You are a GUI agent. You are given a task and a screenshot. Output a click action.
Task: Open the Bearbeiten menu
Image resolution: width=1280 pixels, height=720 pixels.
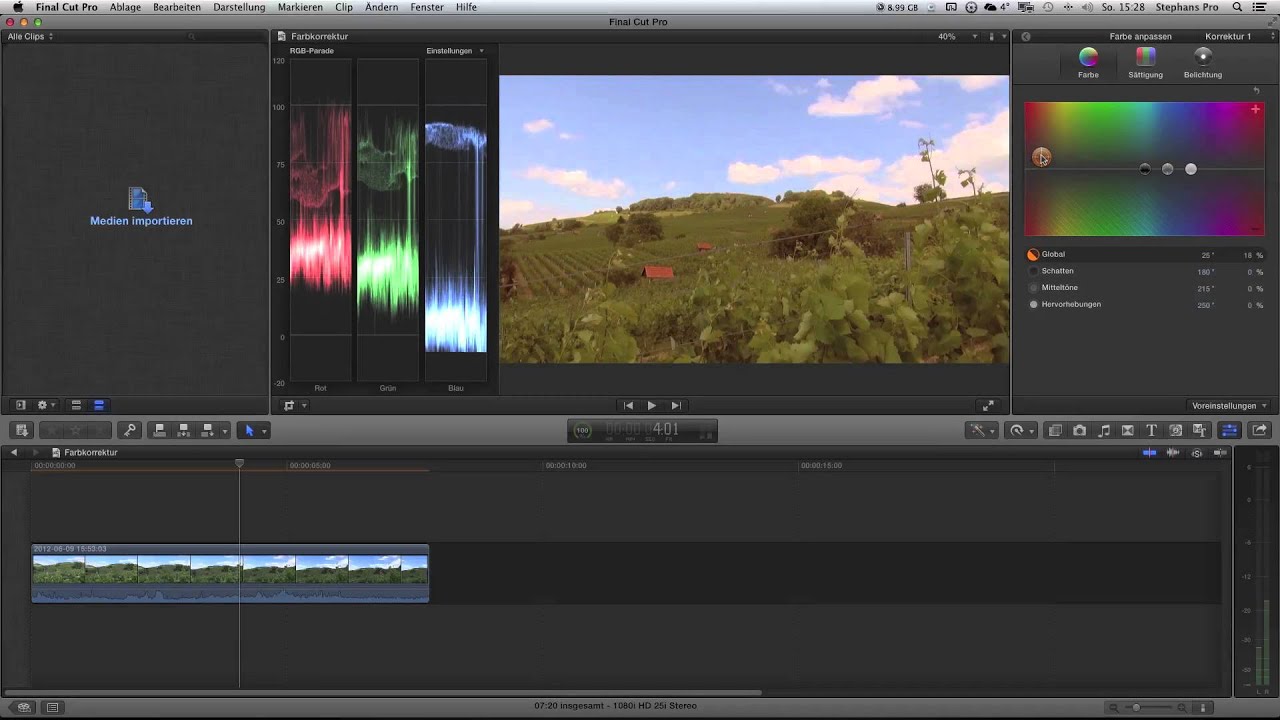tap(177, 7)
